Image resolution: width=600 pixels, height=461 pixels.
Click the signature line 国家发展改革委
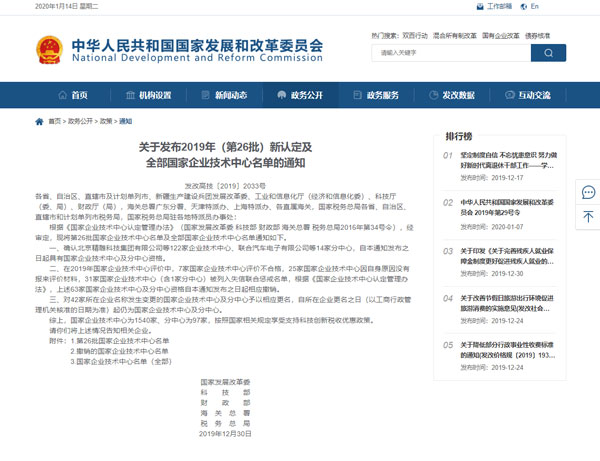[225, 382]
